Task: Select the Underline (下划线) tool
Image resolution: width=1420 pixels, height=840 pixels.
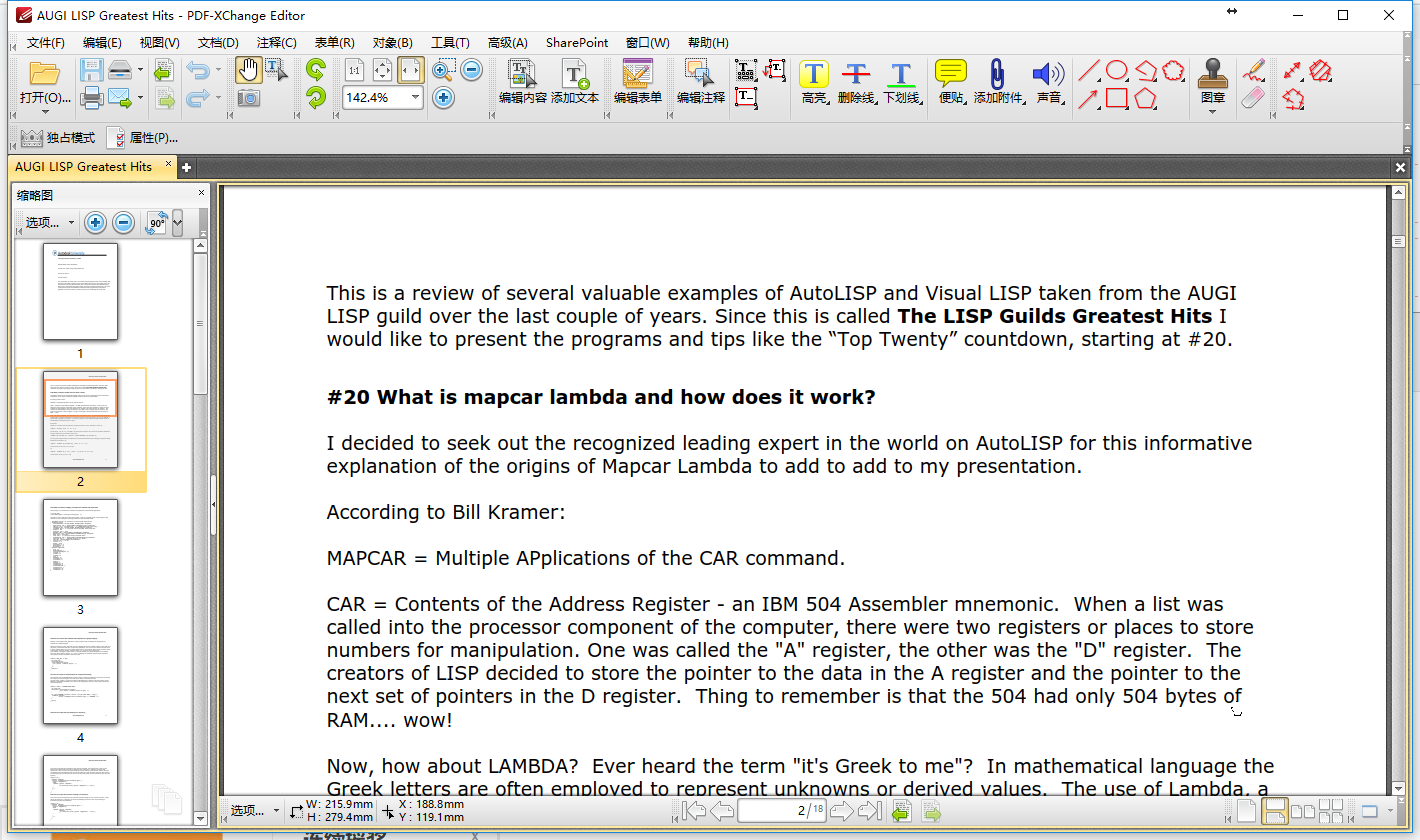Action: (901, 82)
